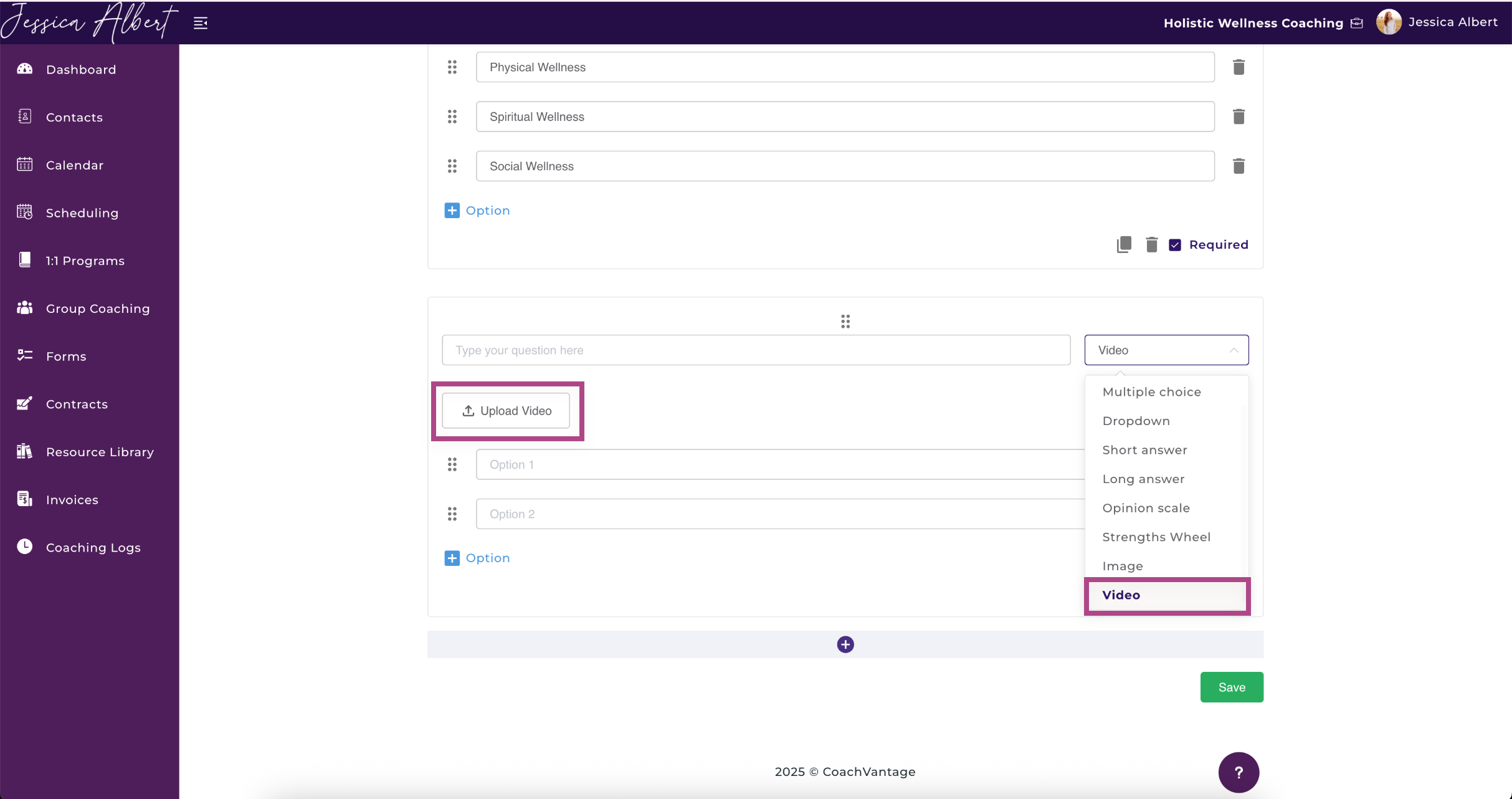Uncheck the Required checkbox
This screenshot has width=1512, height=799.
[x=1175, y=245]
